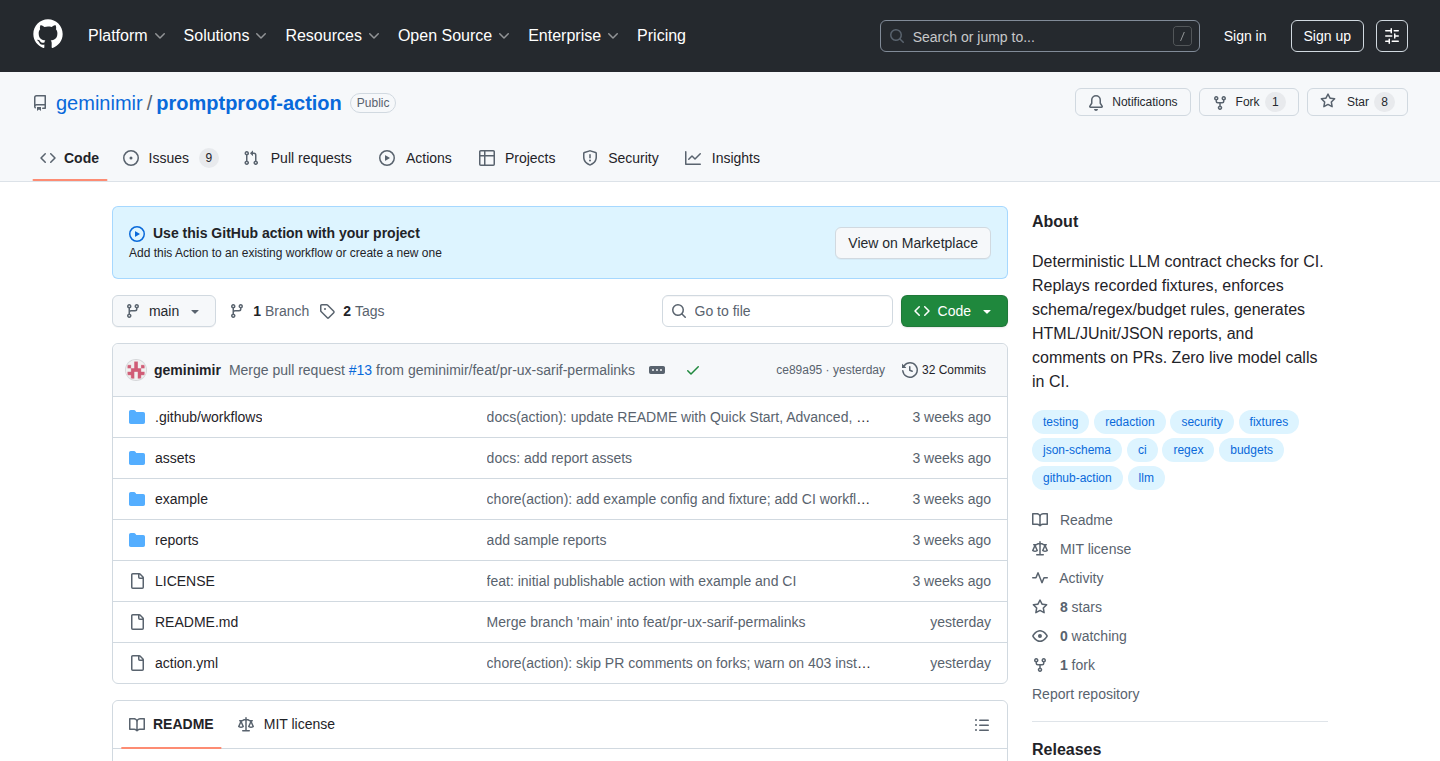Click the Notifications button
Image resolution: width=1440 pixels, height=761 pixels.
[1133, 102]
